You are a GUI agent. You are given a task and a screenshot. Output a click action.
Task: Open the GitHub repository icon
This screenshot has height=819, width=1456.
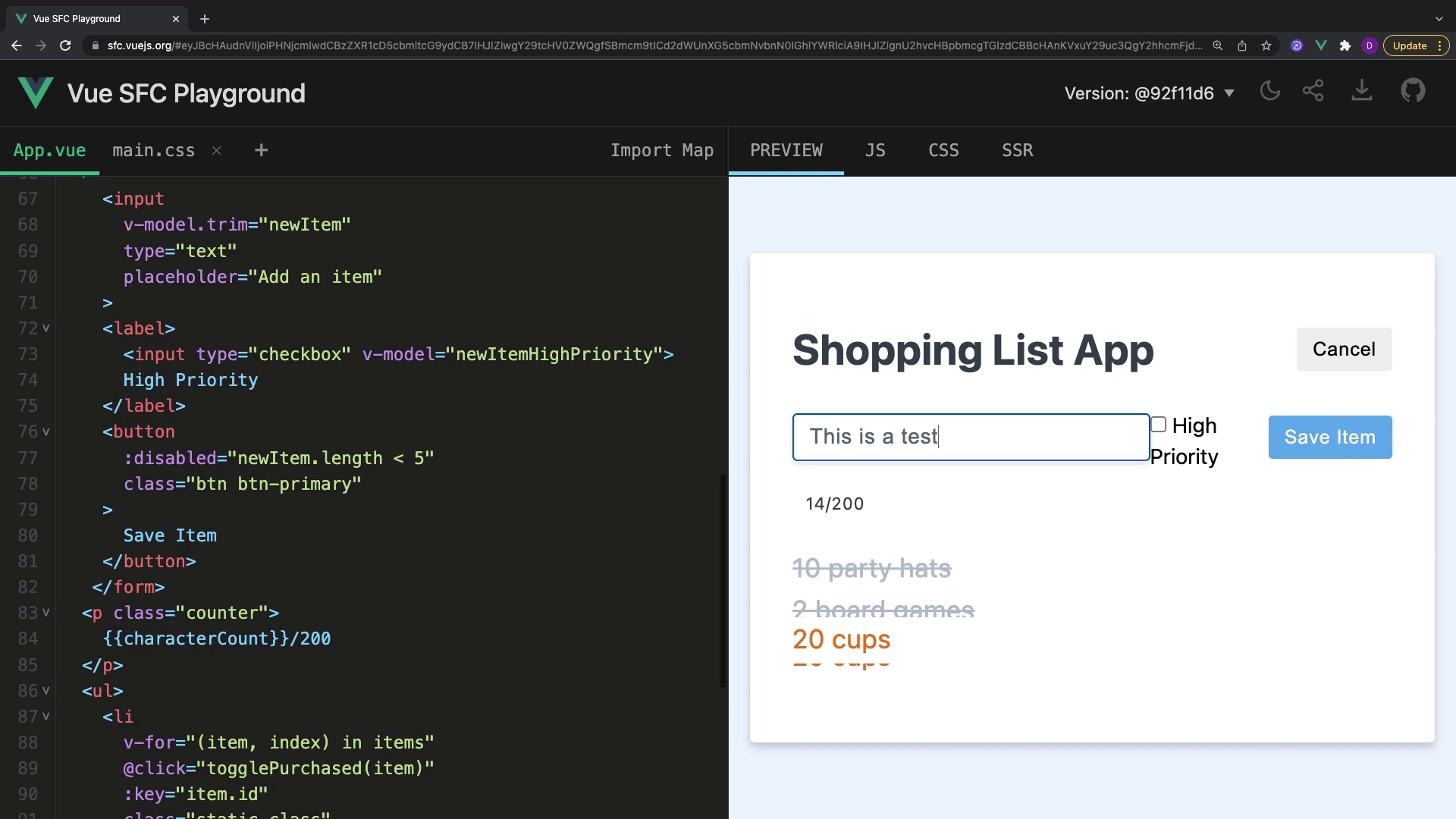pos(1412,92)
